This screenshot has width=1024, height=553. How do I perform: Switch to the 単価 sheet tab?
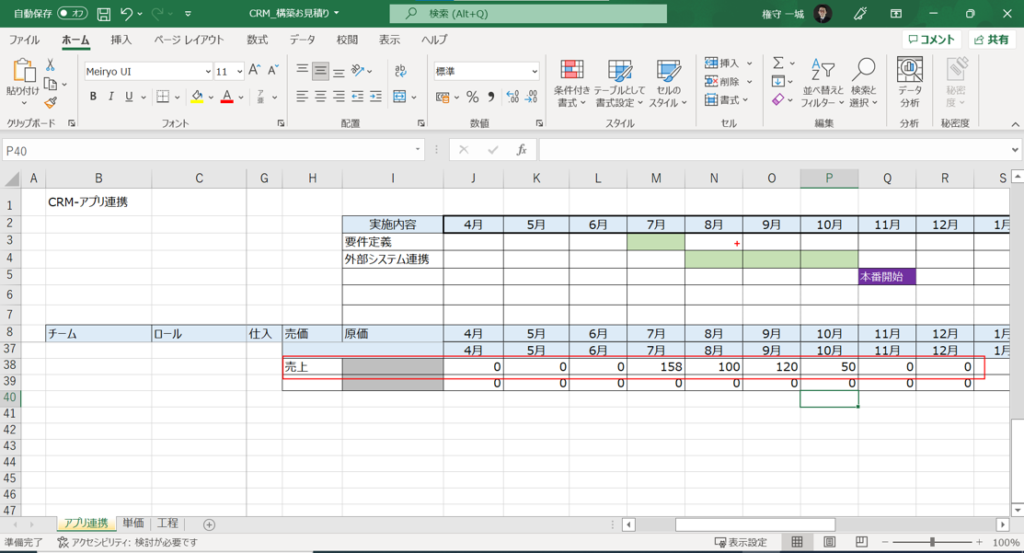tap(133, 524)
